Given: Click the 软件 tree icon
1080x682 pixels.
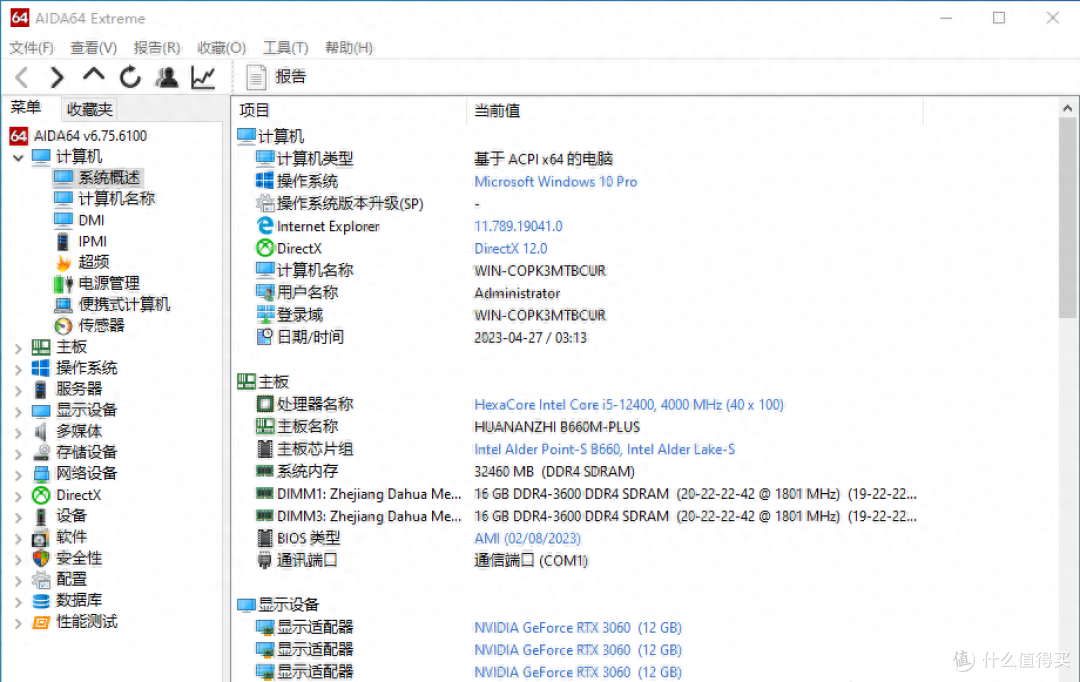Looking at the screenshot, I should point(41,537).
